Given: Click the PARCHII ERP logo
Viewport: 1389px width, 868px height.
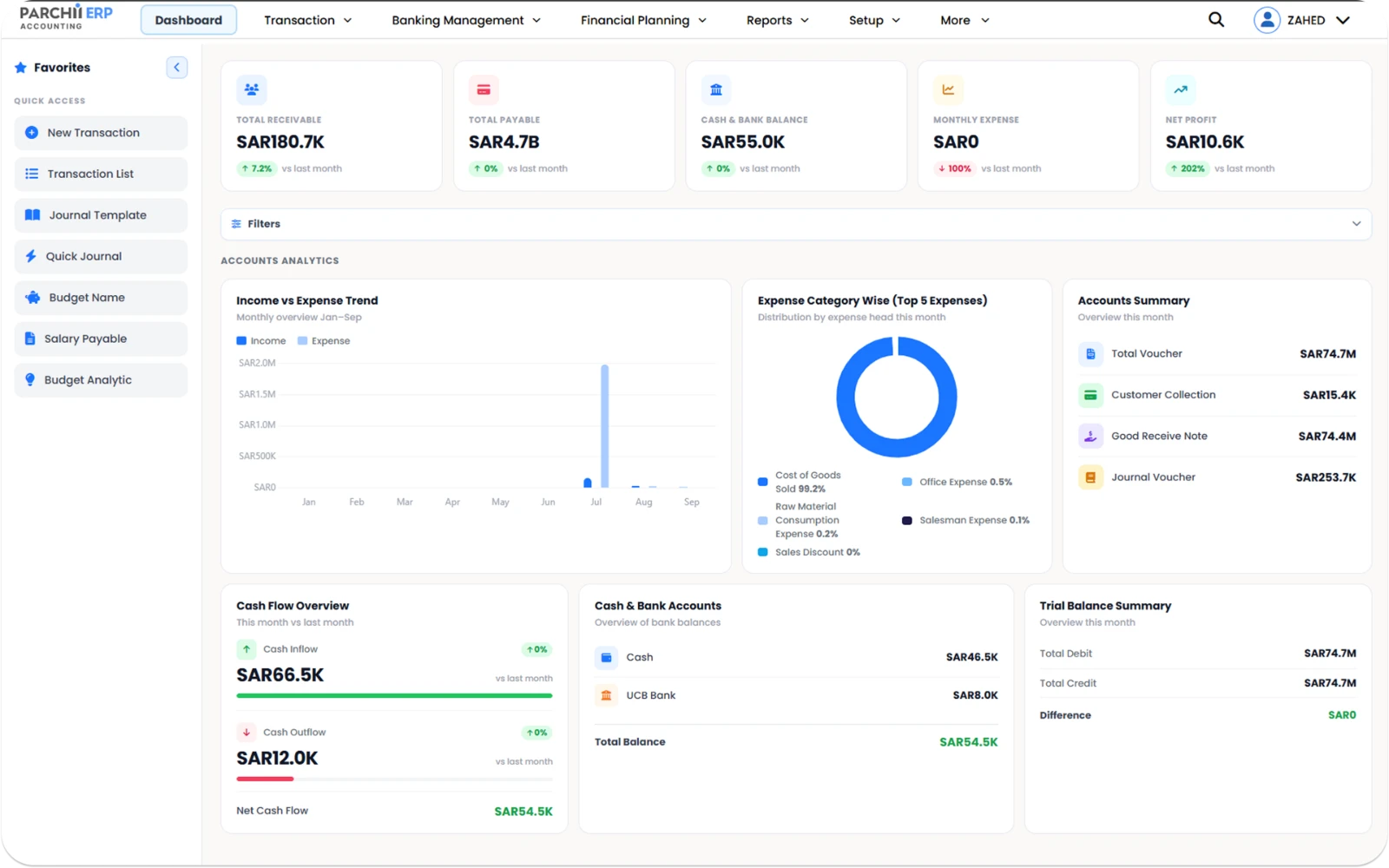Looking at the screenshot, I should pyautogui.click(x=66, y=16).
